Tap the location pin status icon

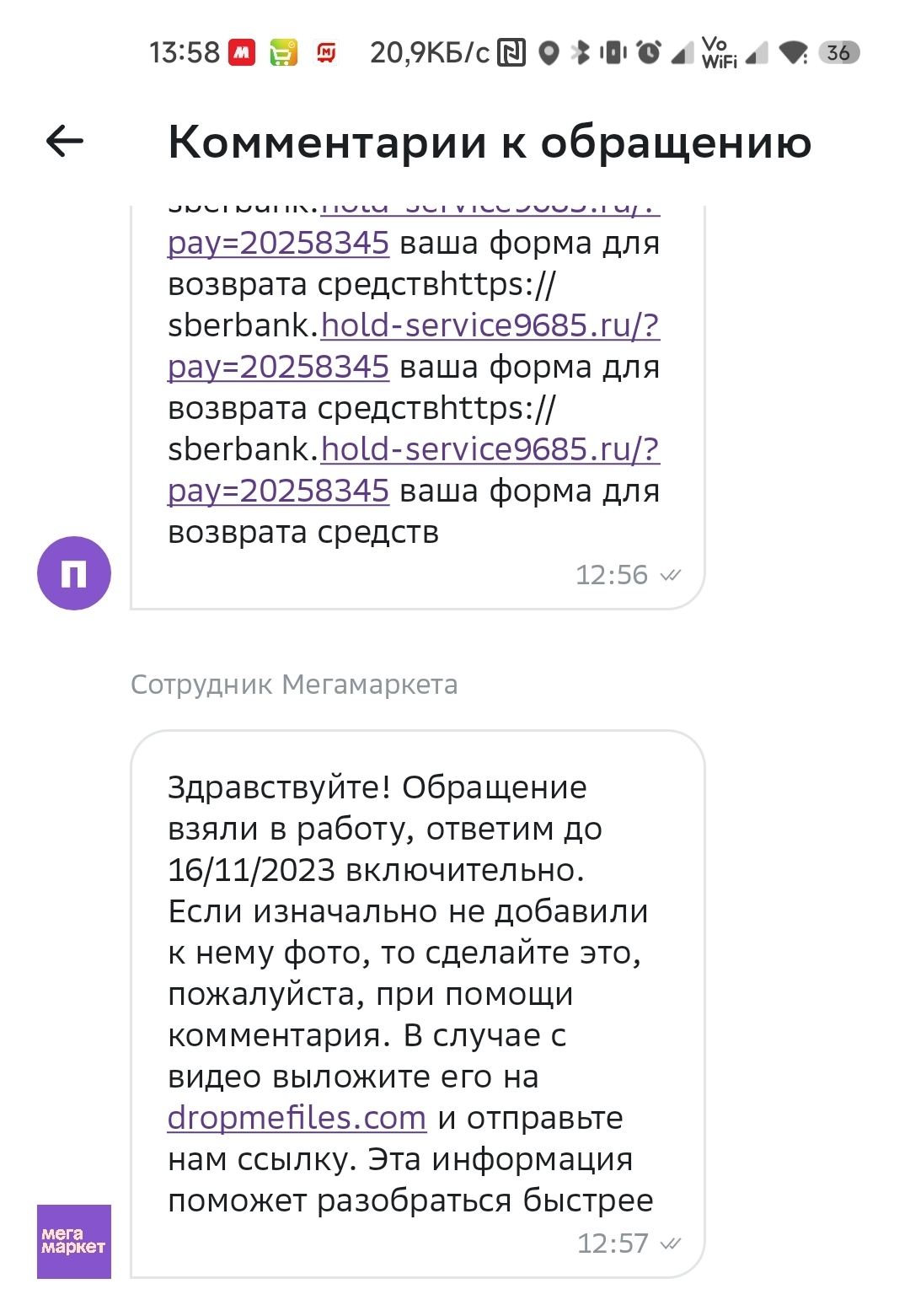(549, 53)
